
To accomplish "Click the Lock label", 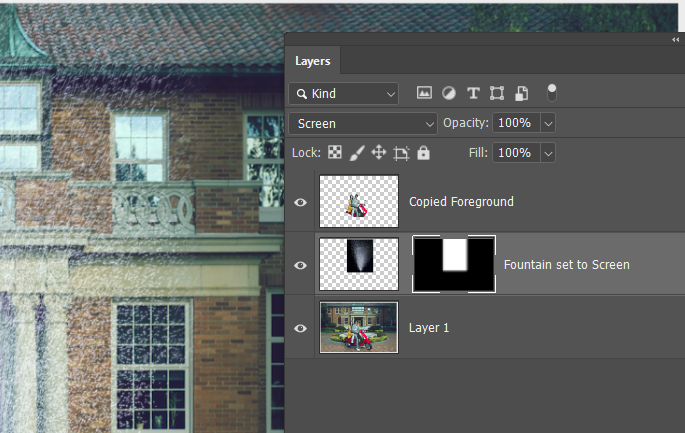I will tap(306, 152).
